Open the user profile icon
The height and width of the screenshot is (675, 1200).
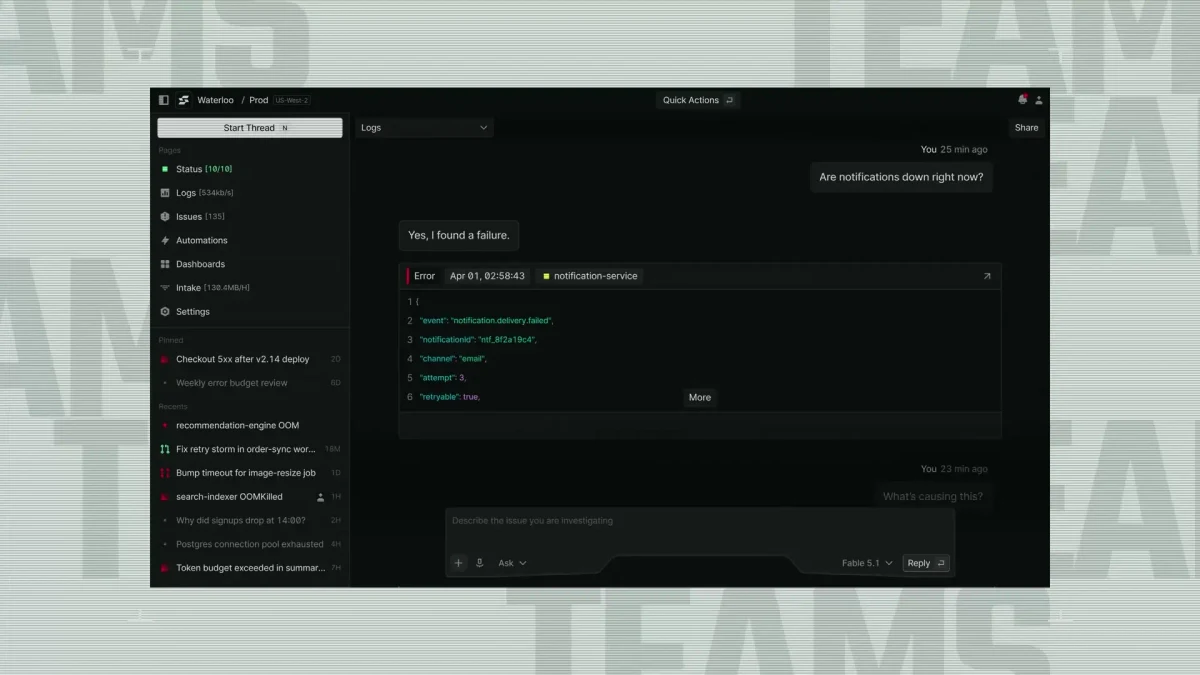coord(1039,100)
